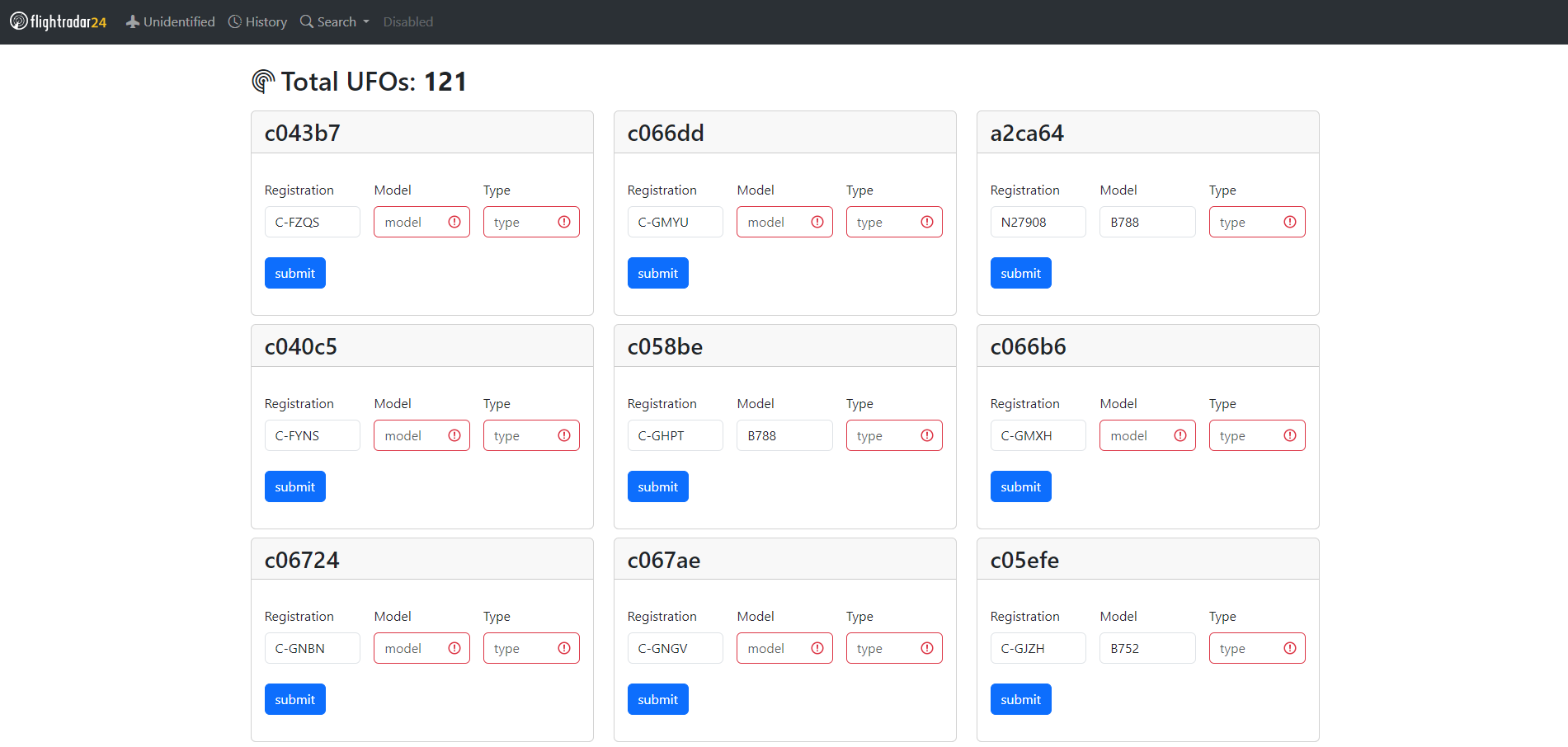
Task: Click Type field in c058be card
Action: pos(894,435)
